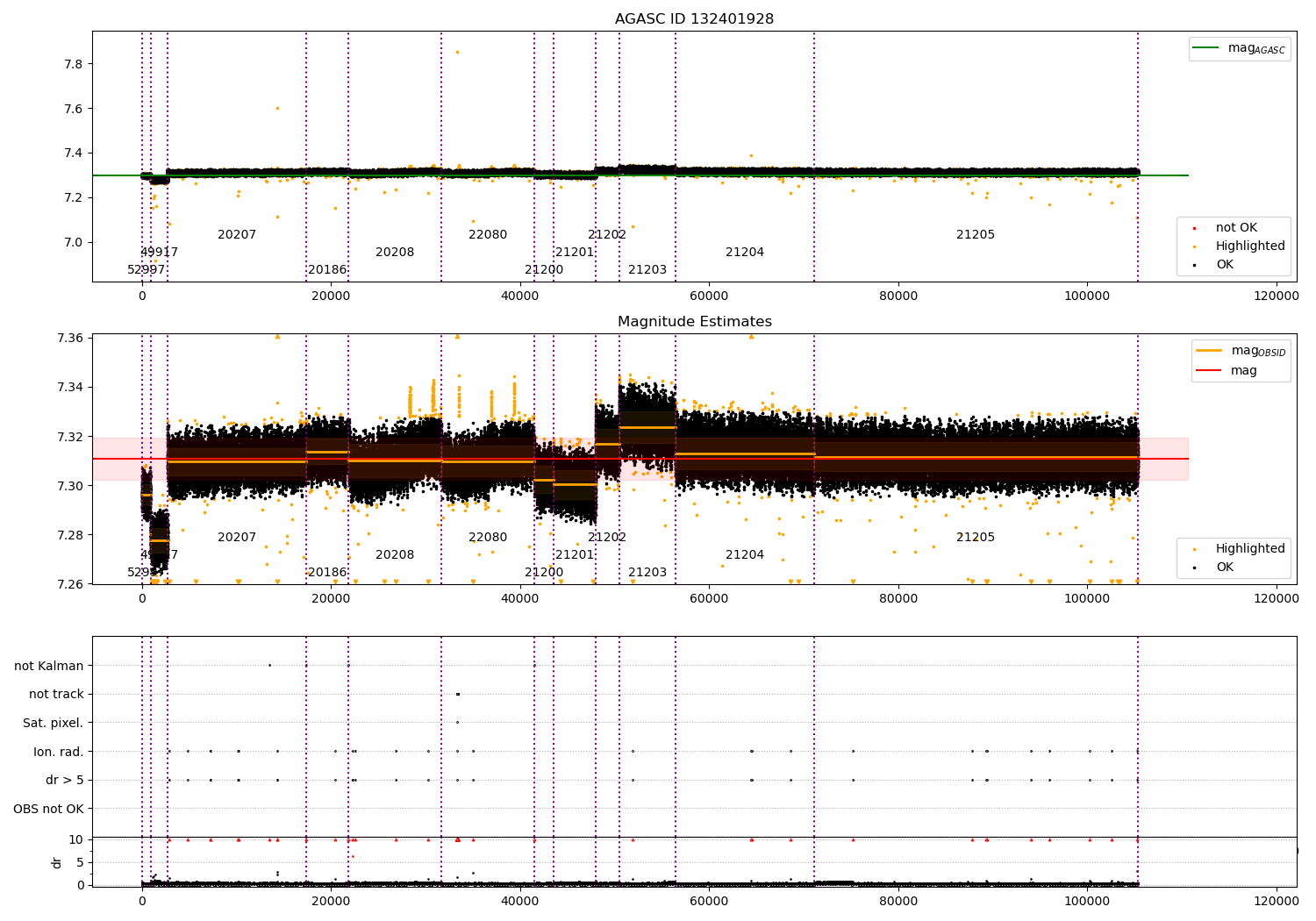Click the 'not Kalman' row label
1316x921 pixels.
click(49, 666)
